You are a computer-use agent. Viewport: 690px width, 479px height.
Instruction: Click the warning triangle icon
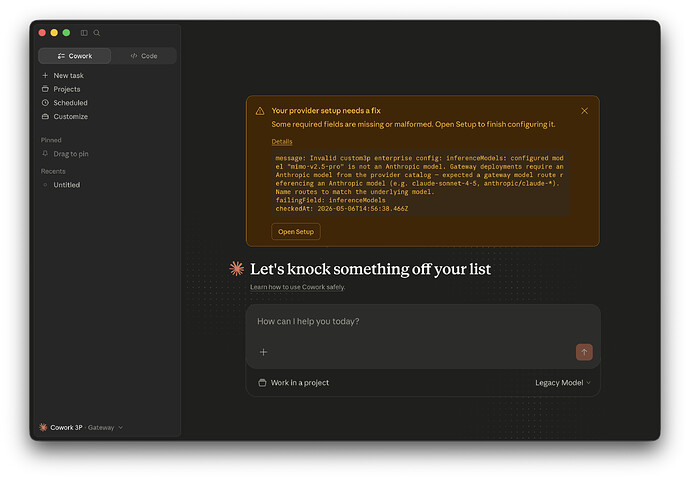pos(260,111)
